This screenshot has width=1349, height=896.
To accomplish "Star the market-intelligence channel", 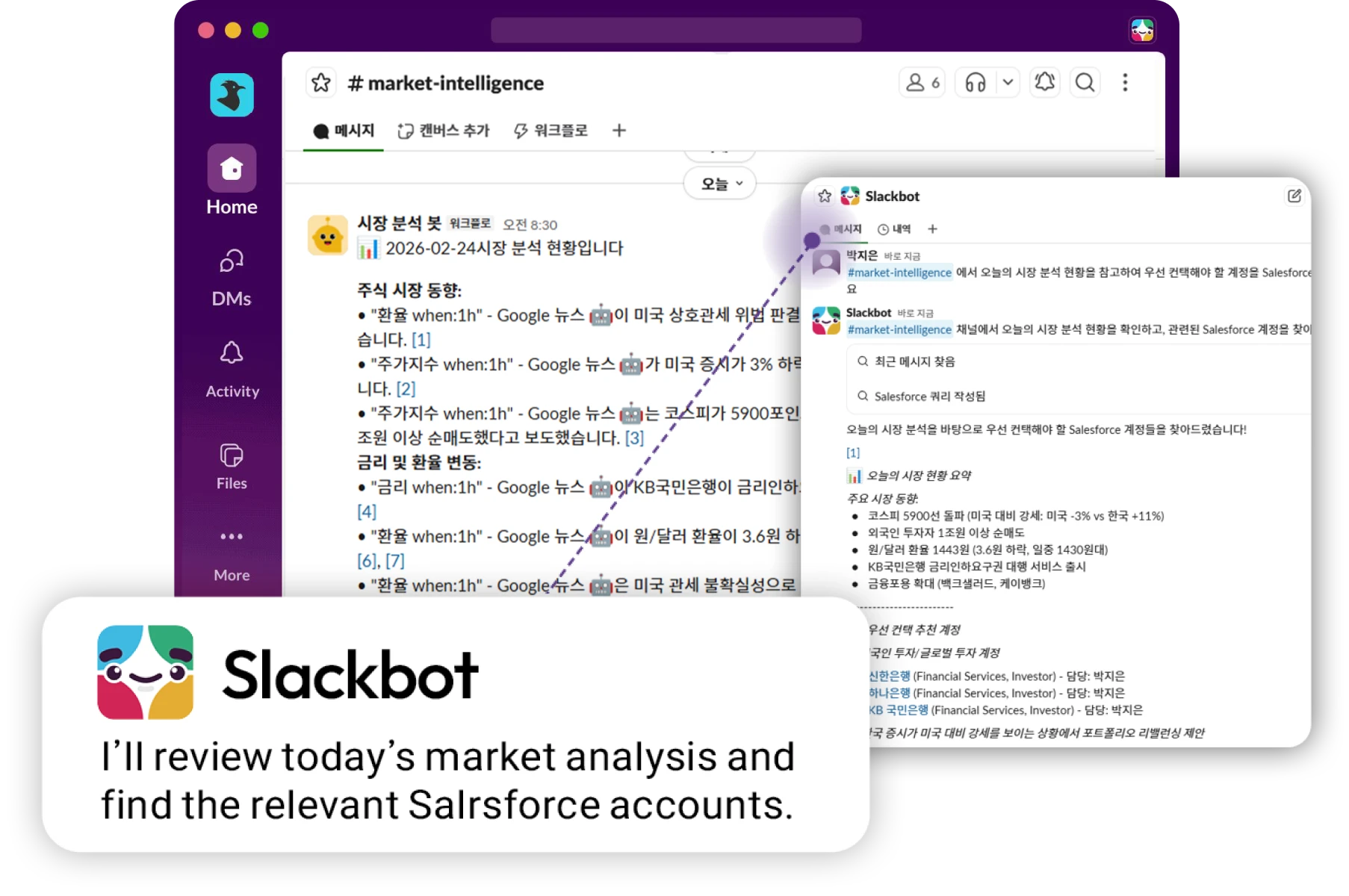I will [321, 82].
